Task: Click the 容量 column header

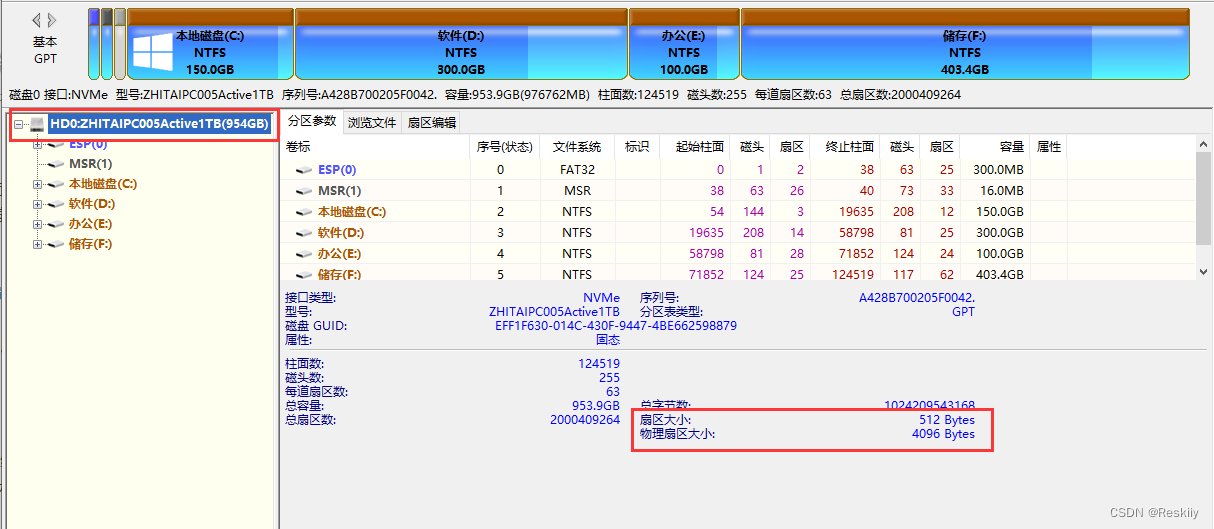Action: (1011, 147)
